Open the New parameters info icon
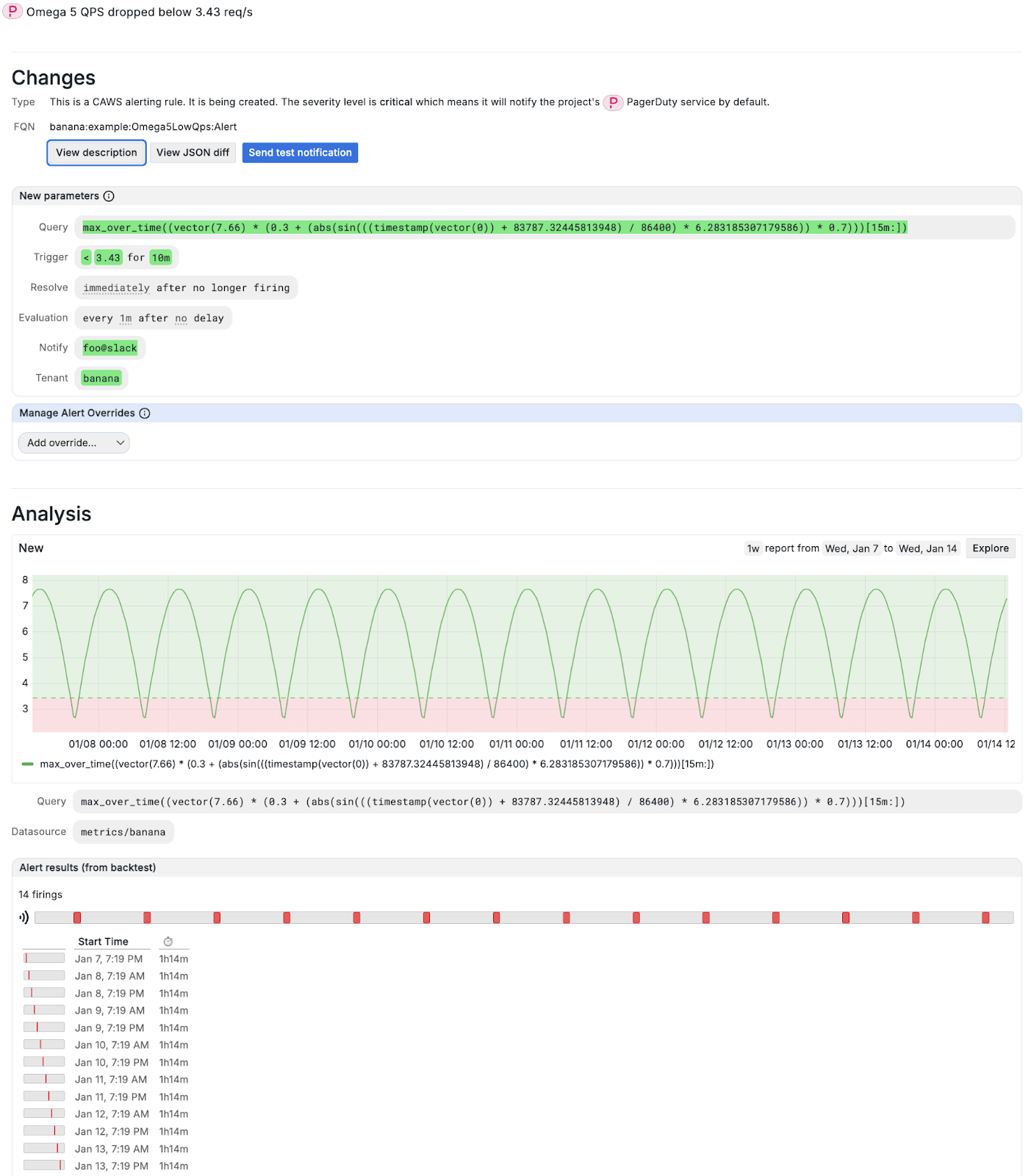This screenshot has height=1176, width=1031. (x=109, y=196)
